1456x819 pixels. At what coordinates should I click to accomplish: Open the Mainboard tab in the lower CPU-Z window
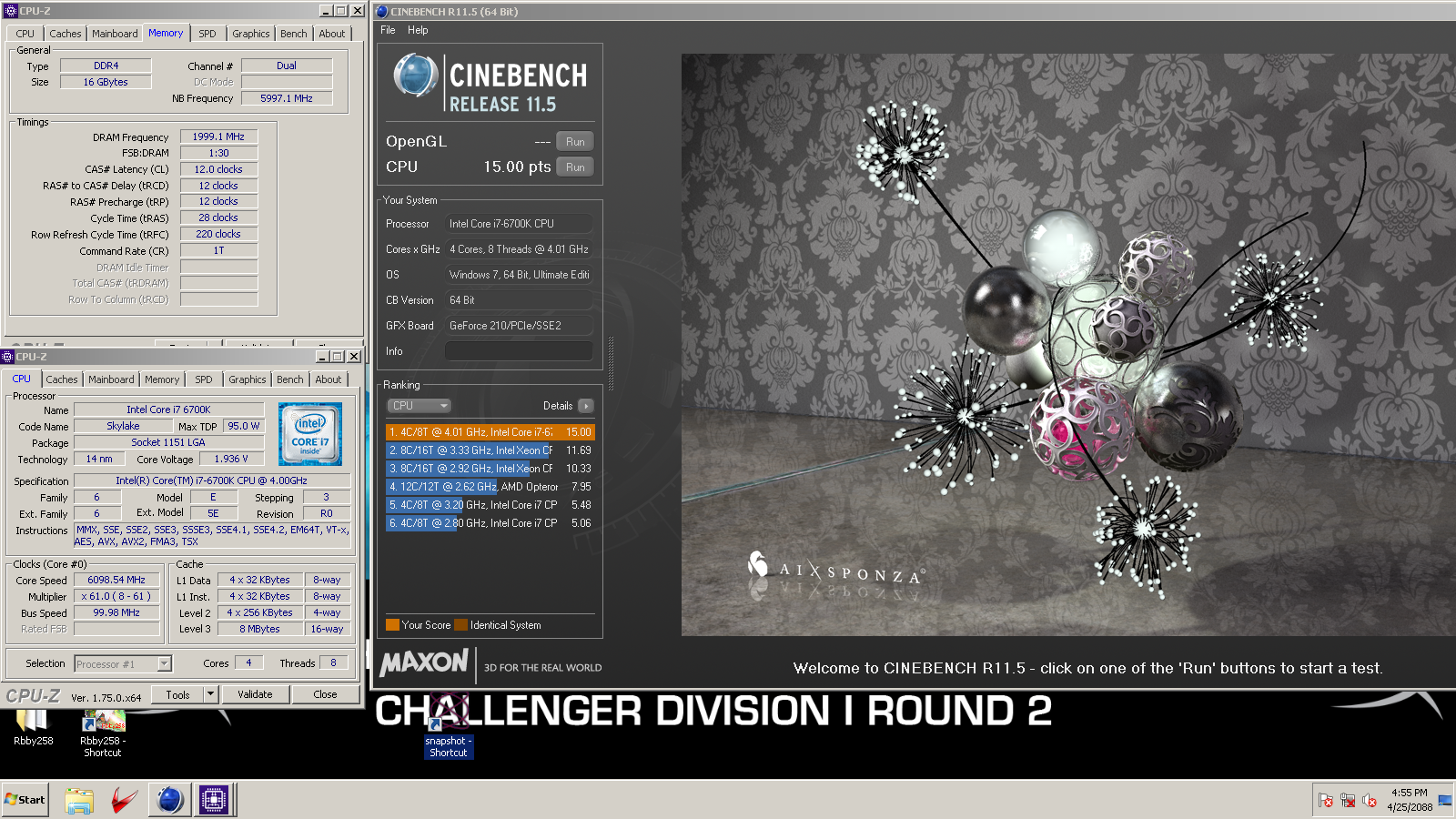click(111, 379)
